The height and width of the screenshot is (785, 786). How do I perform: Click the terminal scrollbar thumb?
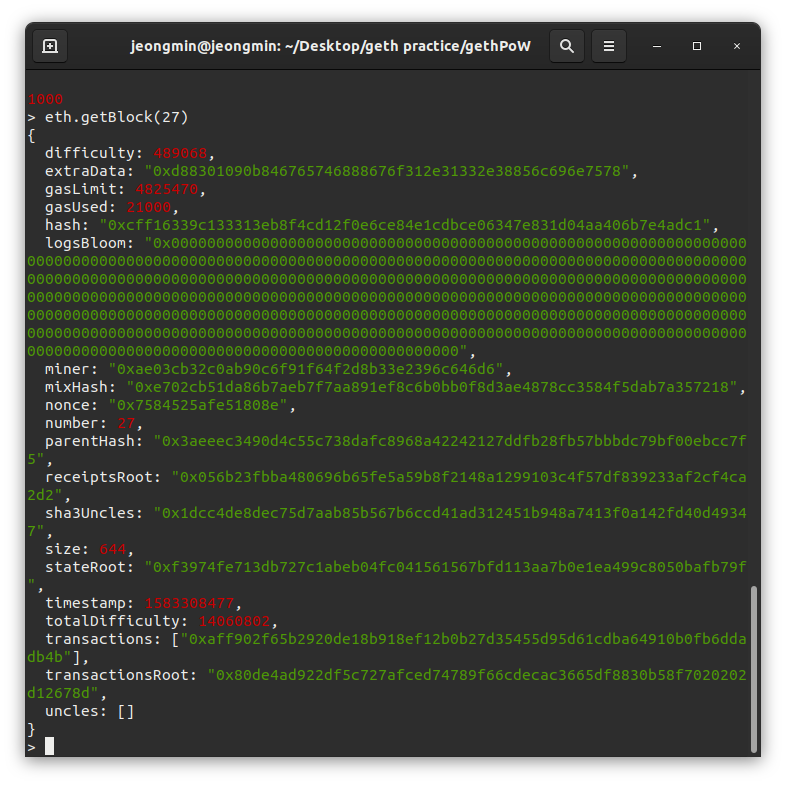753,669
